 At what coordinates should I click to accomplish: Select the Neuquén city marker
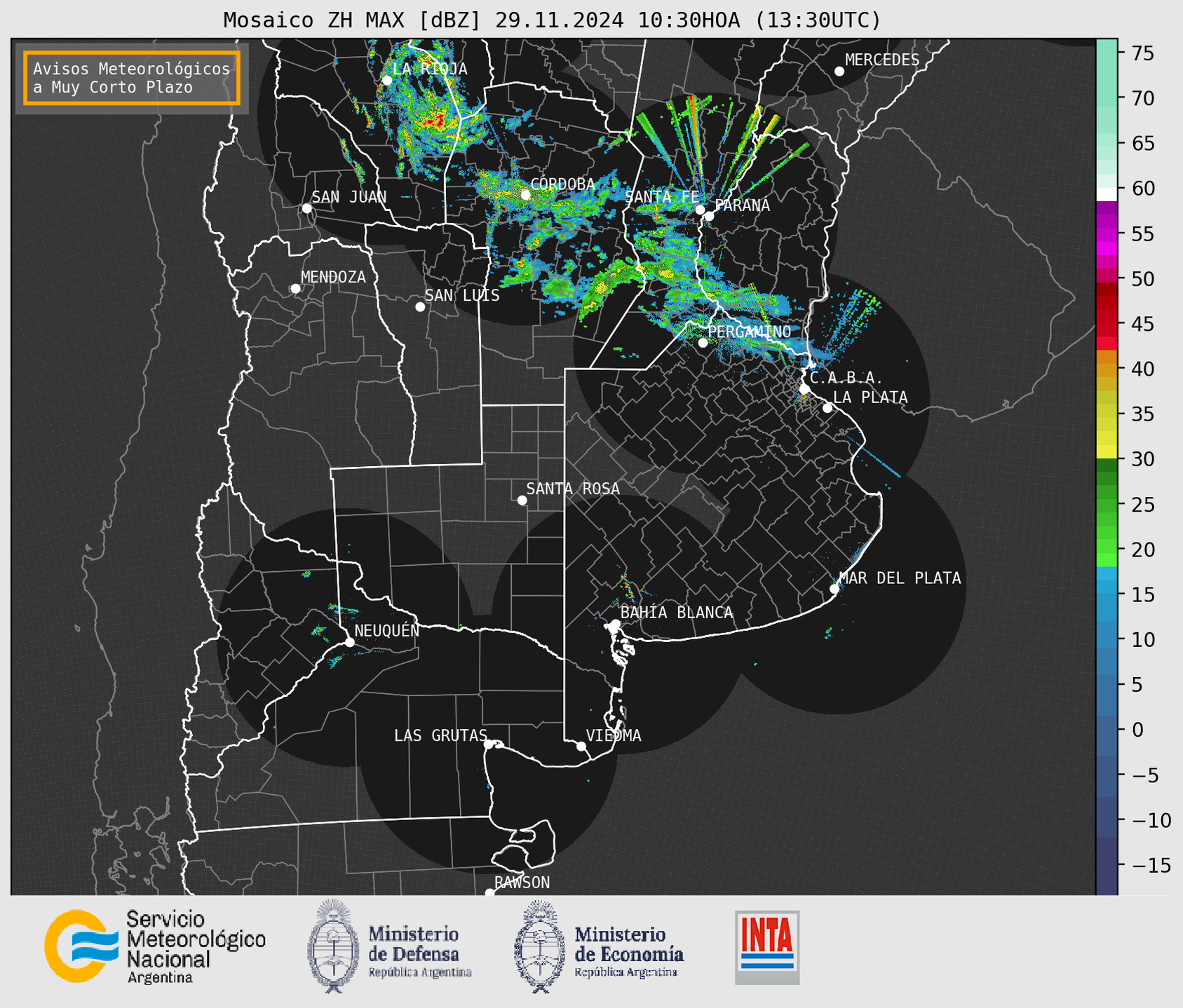pos(349,642)
